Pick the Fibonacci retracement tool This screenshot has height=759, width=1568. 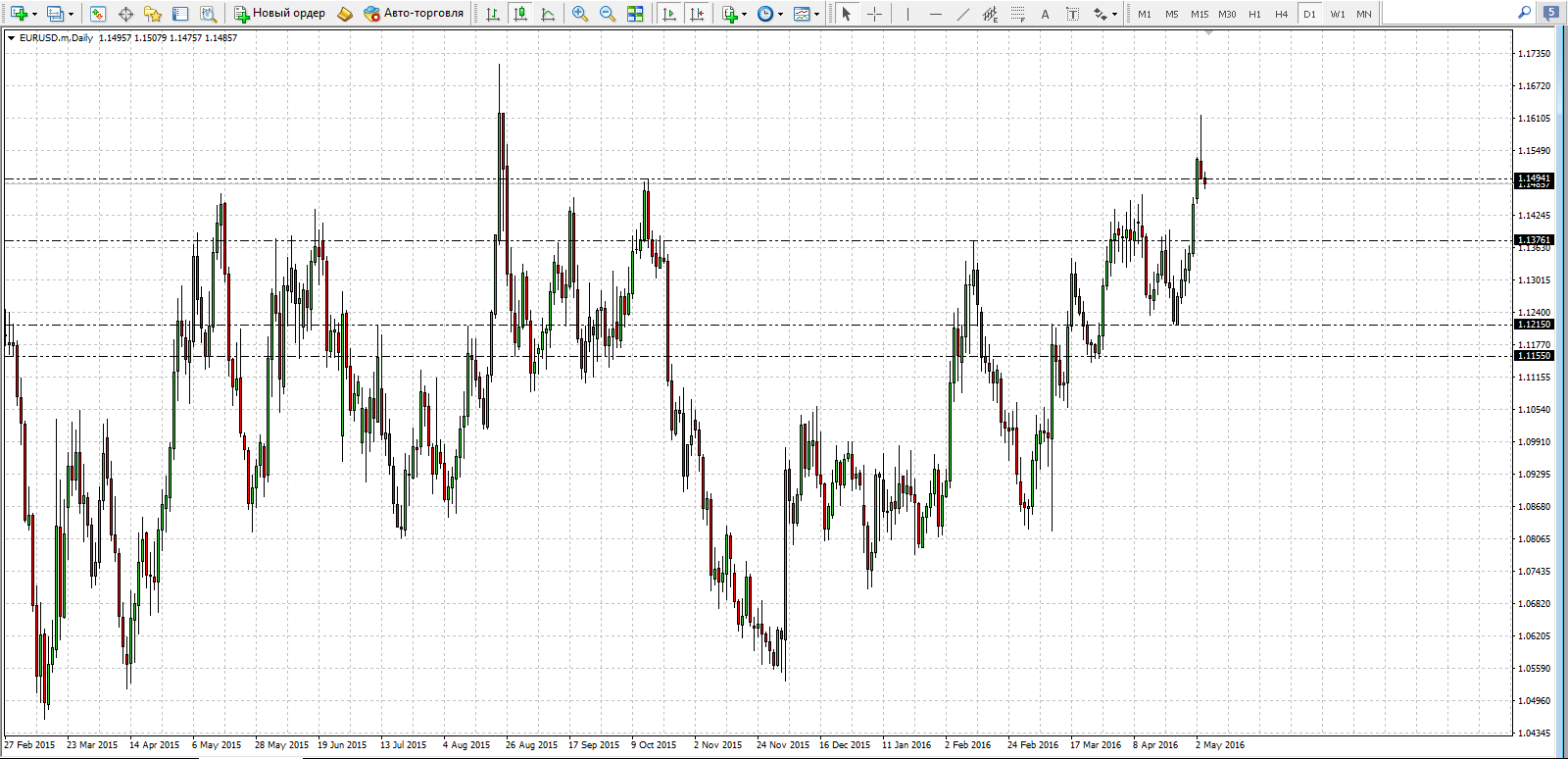[1018, 14]
